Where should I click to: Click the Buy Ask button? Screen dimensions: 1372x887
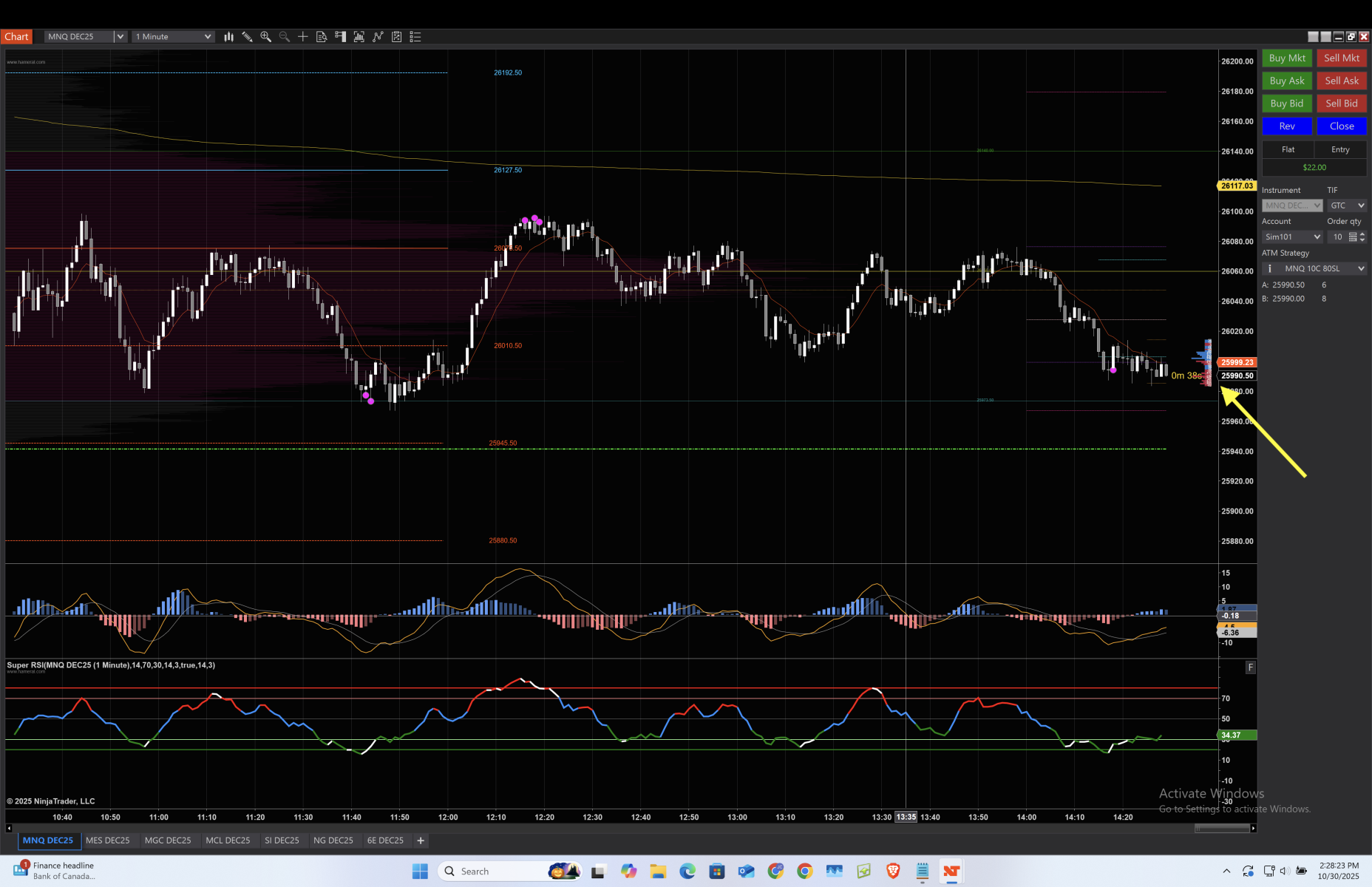pos(1287,81)
